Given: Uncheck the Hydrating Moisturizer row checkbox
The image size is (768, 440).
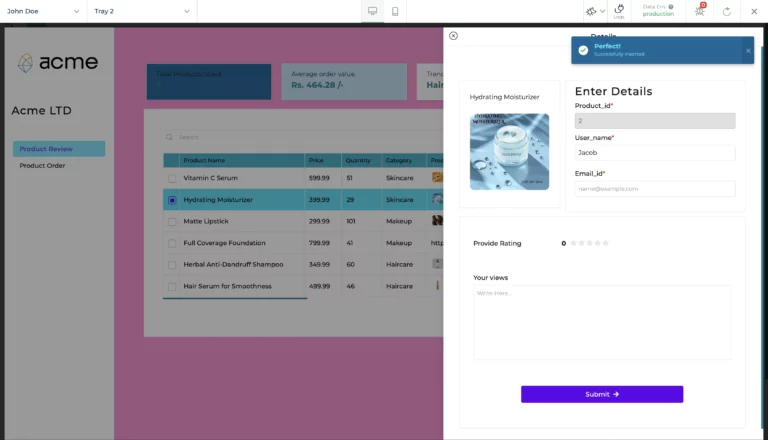Looking at the screenshot, I should (x=172, y=200).
